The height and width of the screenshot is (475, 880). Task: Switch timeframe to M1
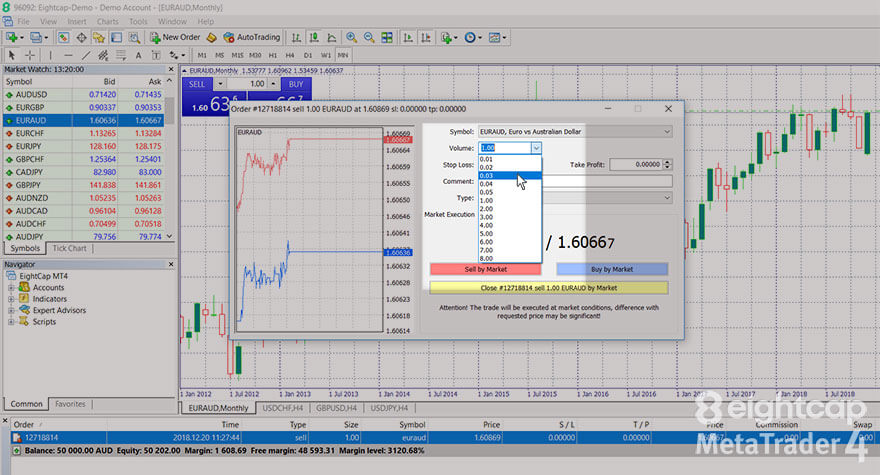(202, 55)
